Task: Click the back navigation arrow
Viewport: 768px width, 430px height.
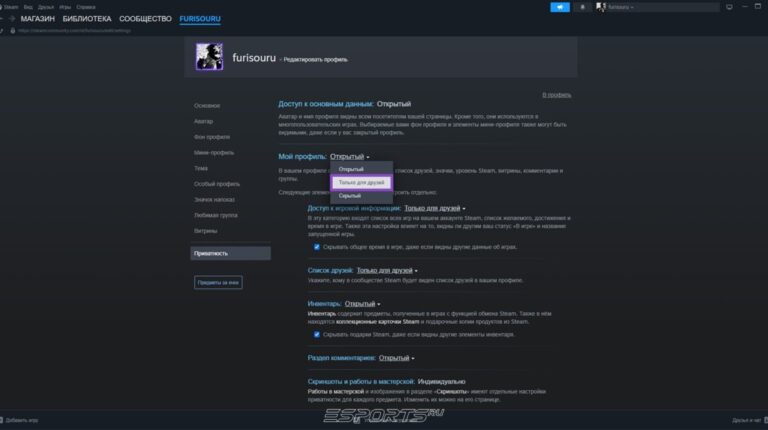Action: coord(5,19)
